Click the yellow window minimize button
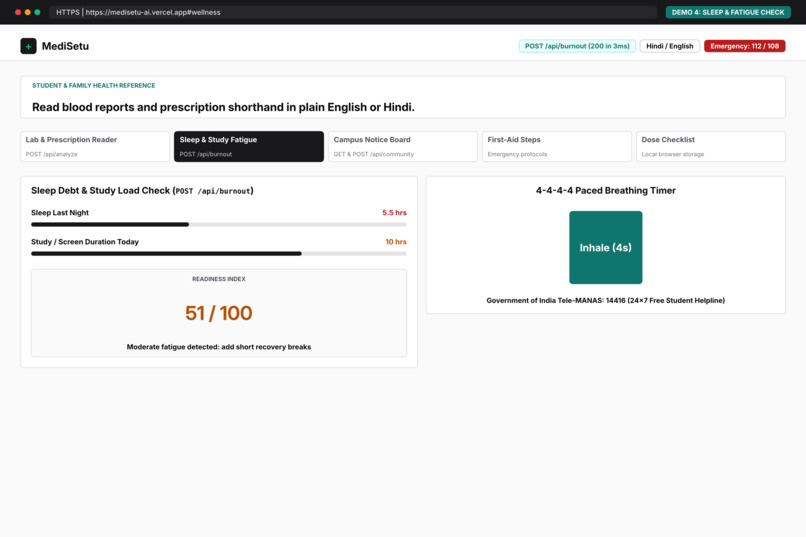806x537 pixels. [x=28, y=12]
